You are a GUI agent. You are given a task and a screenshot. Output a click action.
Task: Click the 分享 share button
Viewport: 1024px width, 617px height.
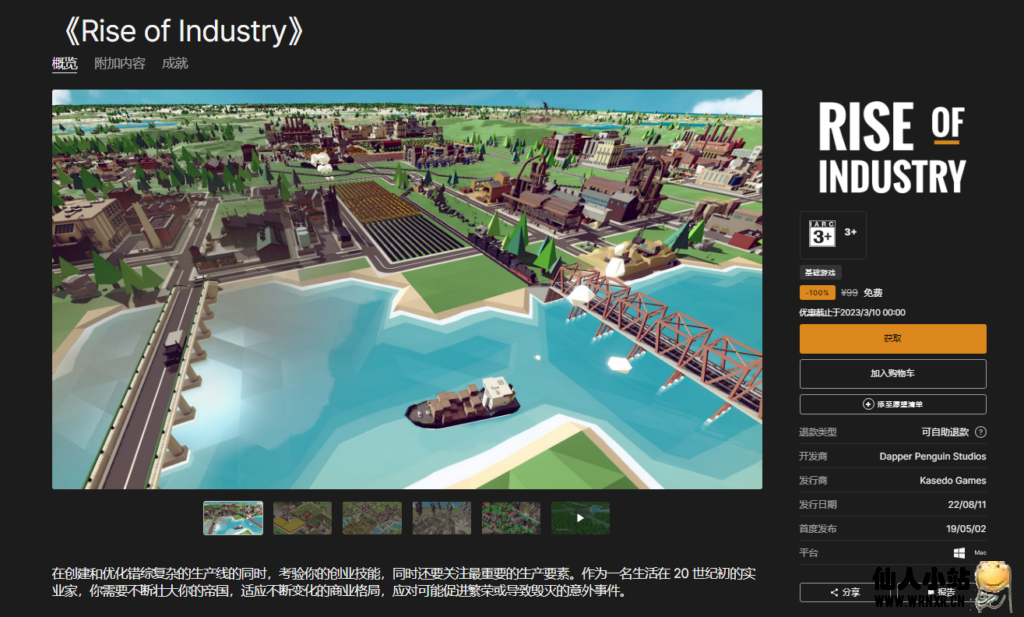(845, 592)
